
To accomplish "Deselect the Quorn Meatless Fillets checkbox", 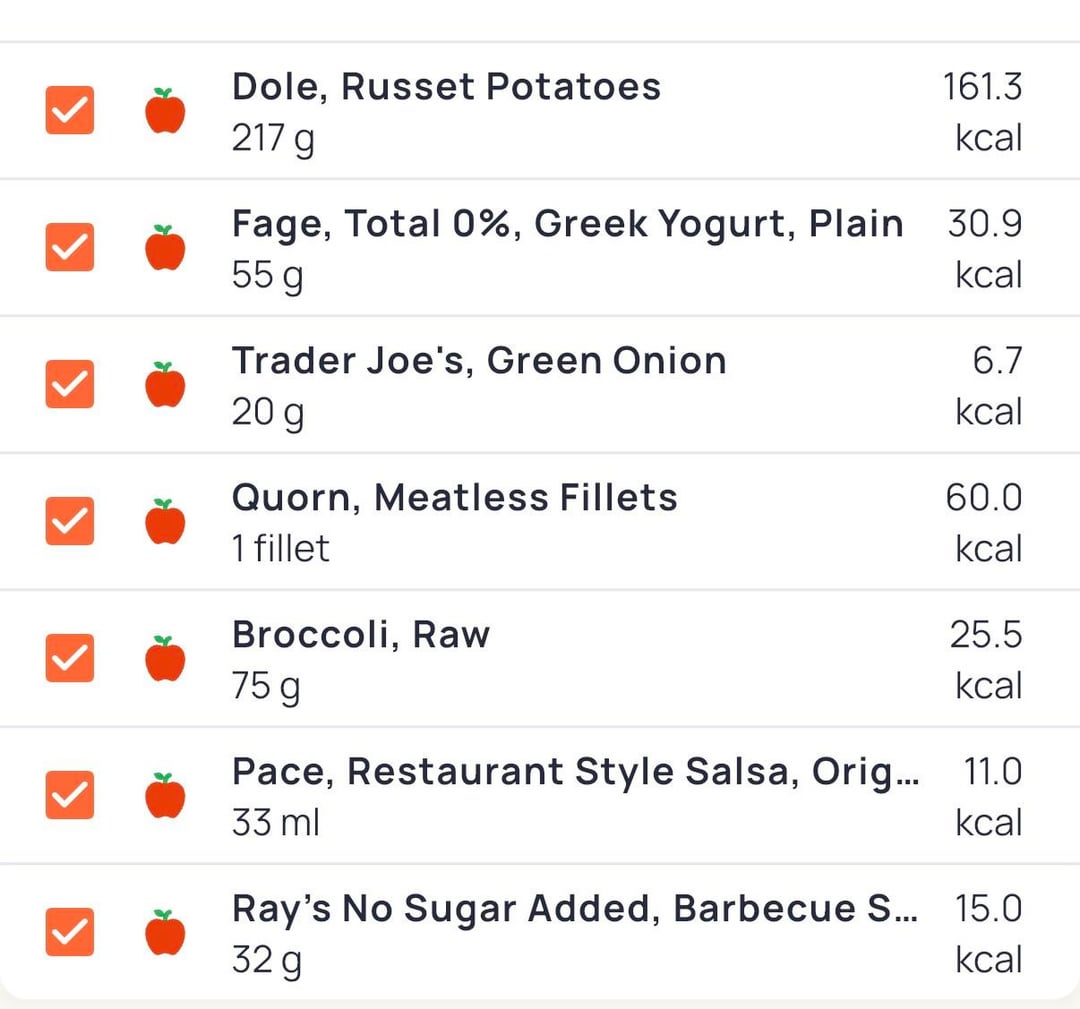I will [x=70, y=522].
